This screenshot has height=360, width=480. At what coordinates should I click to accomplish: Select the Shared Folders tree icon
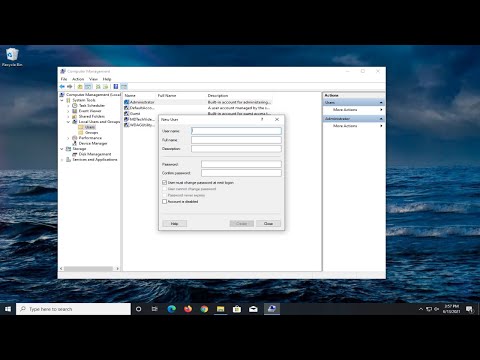coord(75,116)
